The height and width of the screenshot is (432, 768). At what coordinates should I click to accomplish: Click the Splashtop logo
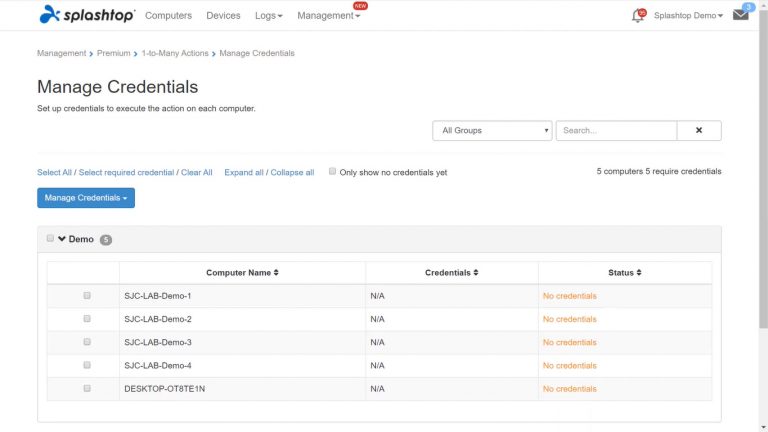pos(87,15)
